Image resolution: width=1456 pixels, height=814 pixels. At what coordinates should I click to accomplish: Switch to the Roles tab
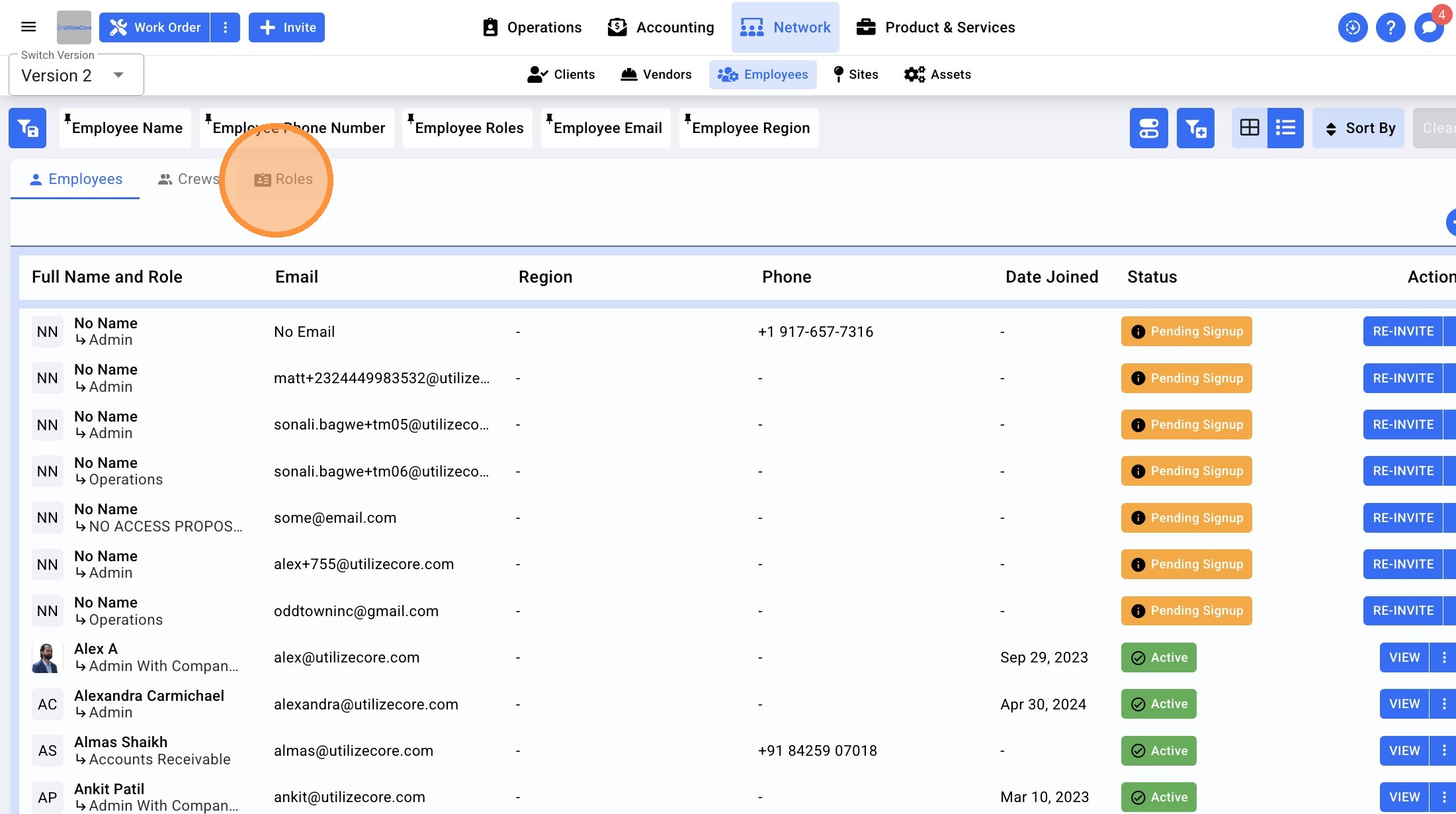pyautogui.click(x=283, y=179)
